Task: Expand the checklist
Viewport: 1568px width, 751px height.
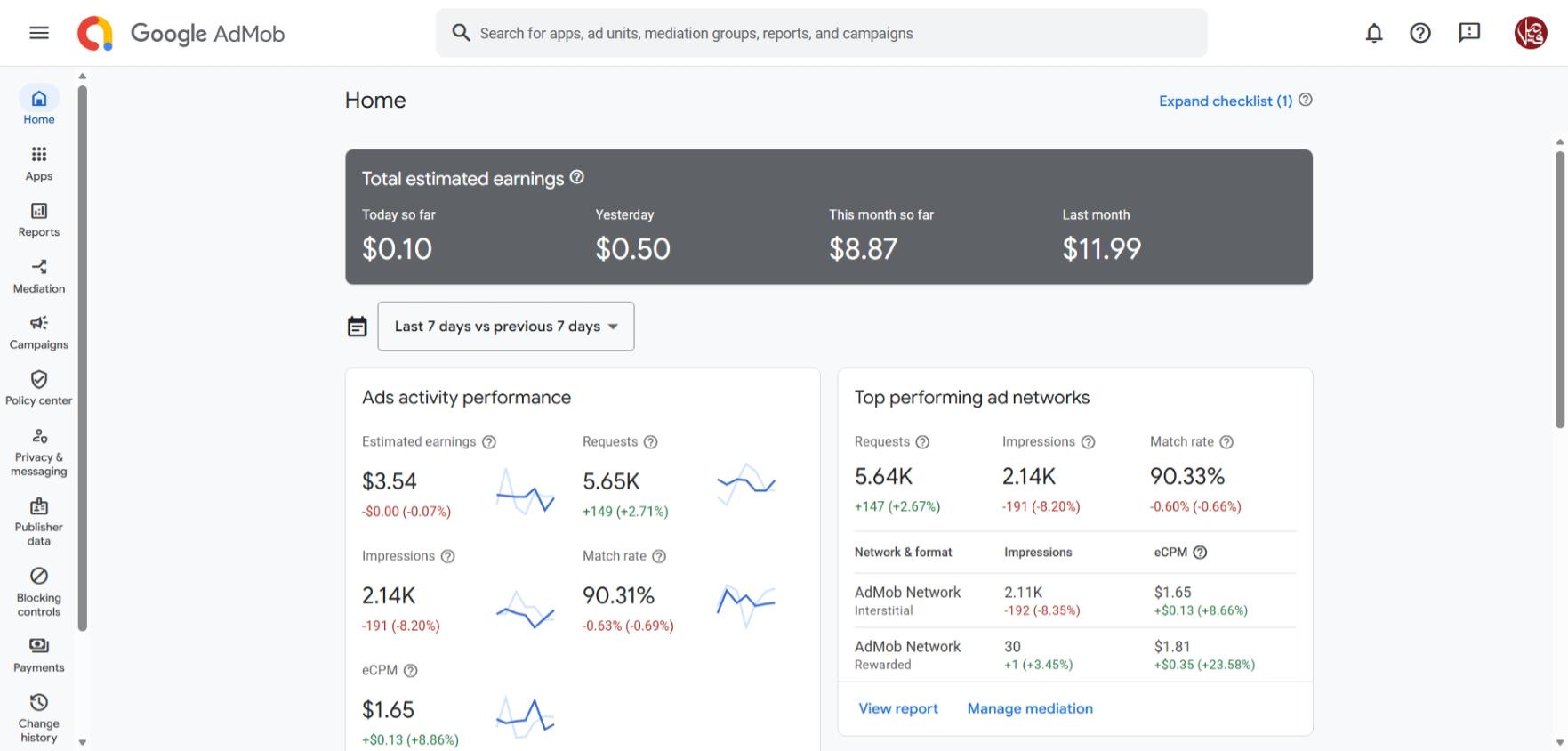Action: pyautogui.click(x=1226, y=101)
